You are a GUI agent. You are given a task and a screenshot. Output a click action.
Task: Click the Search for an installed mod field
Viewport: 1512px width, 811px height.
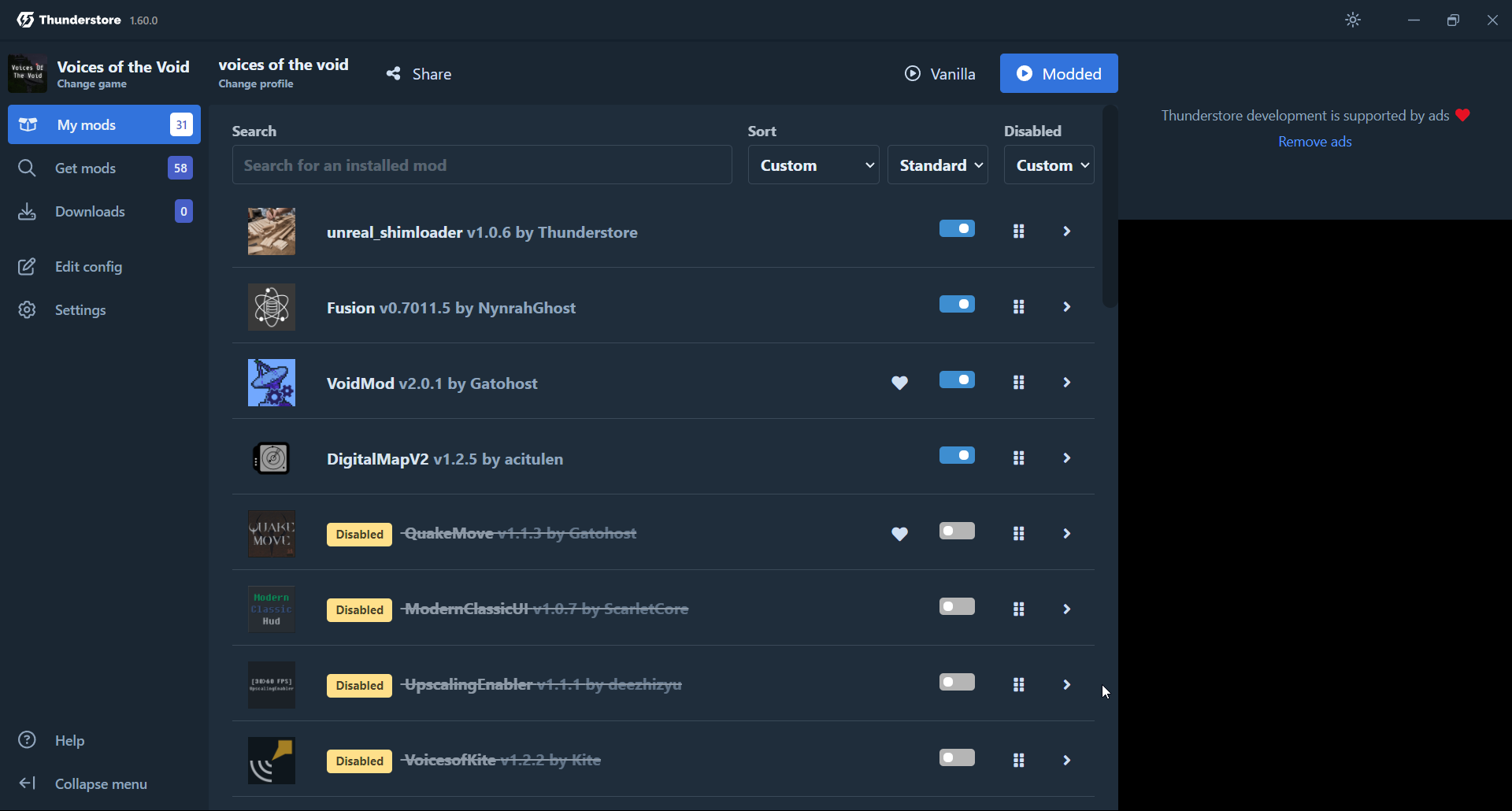point(482,165)
